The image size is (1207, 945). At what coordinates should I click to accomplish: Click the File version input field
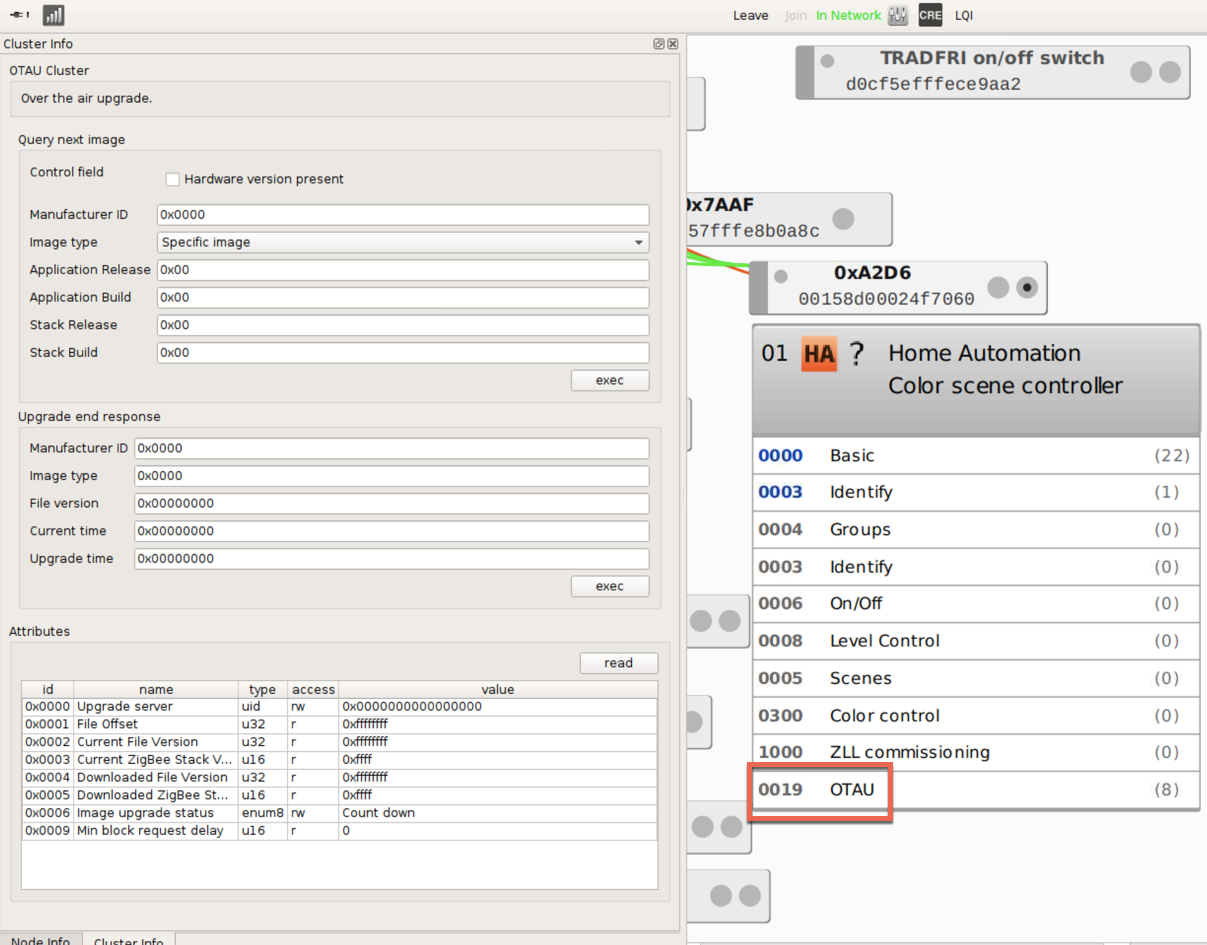point(392,503)
